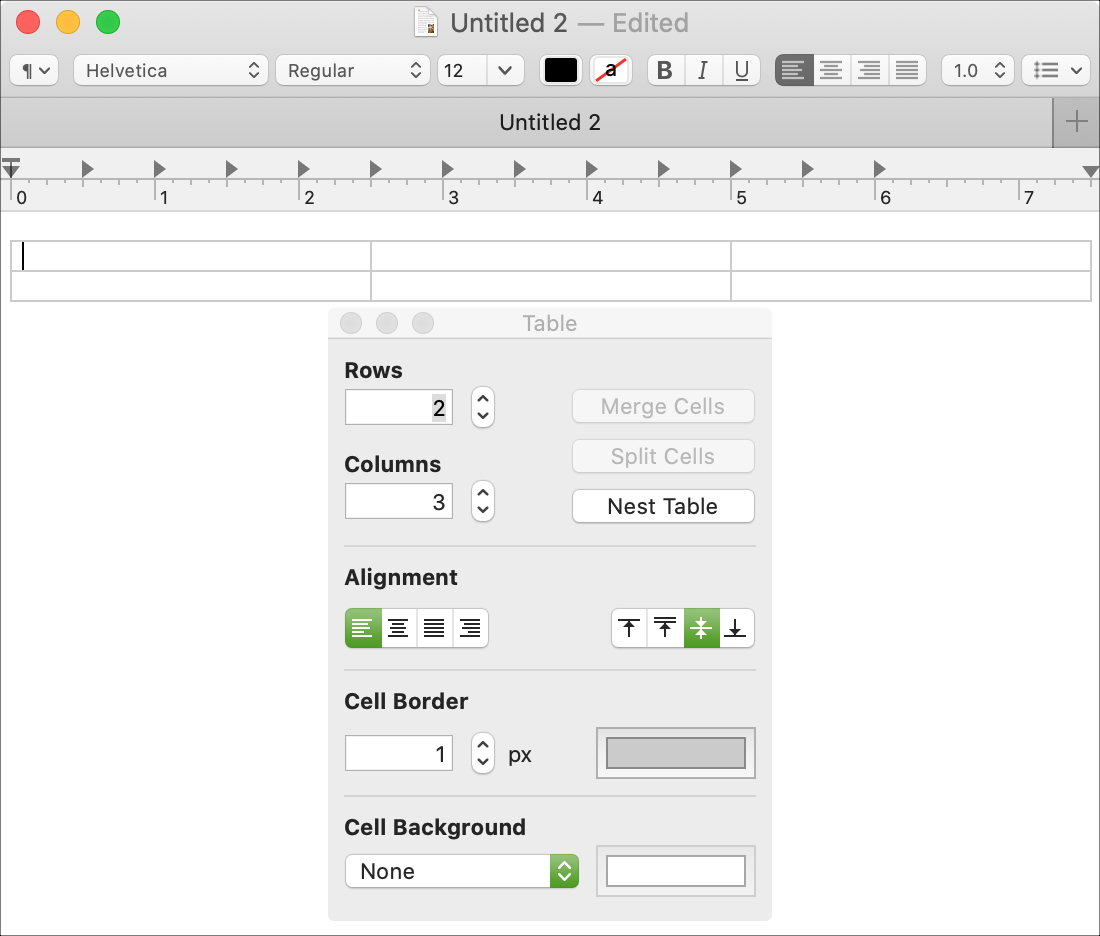
Task: Set cell vertical alignment to bottom
Action: (736, 628)
